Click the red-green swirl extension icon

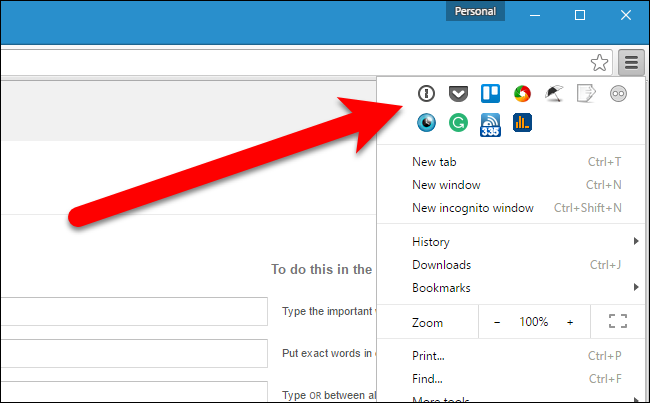[522, 93]
